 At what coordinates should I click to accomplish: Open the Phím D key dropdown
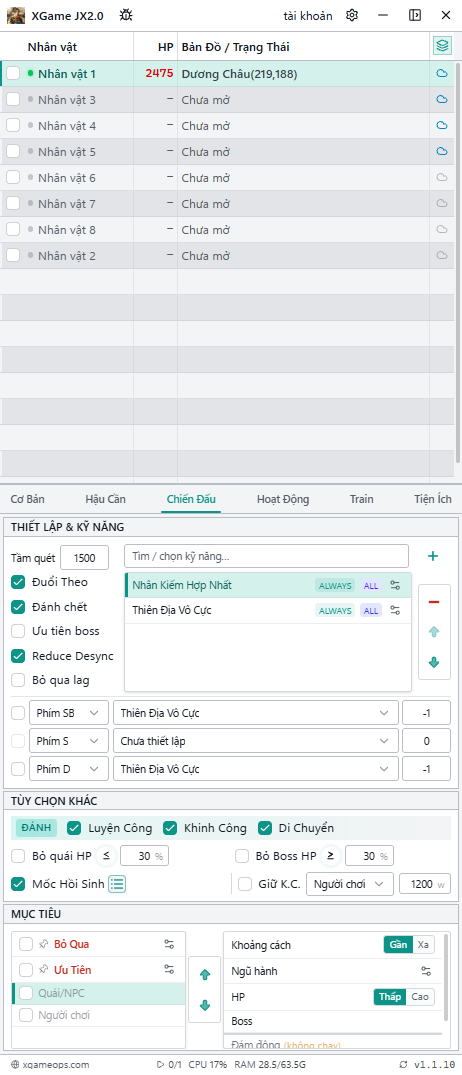pyautogui.click(x=69, y=769)
